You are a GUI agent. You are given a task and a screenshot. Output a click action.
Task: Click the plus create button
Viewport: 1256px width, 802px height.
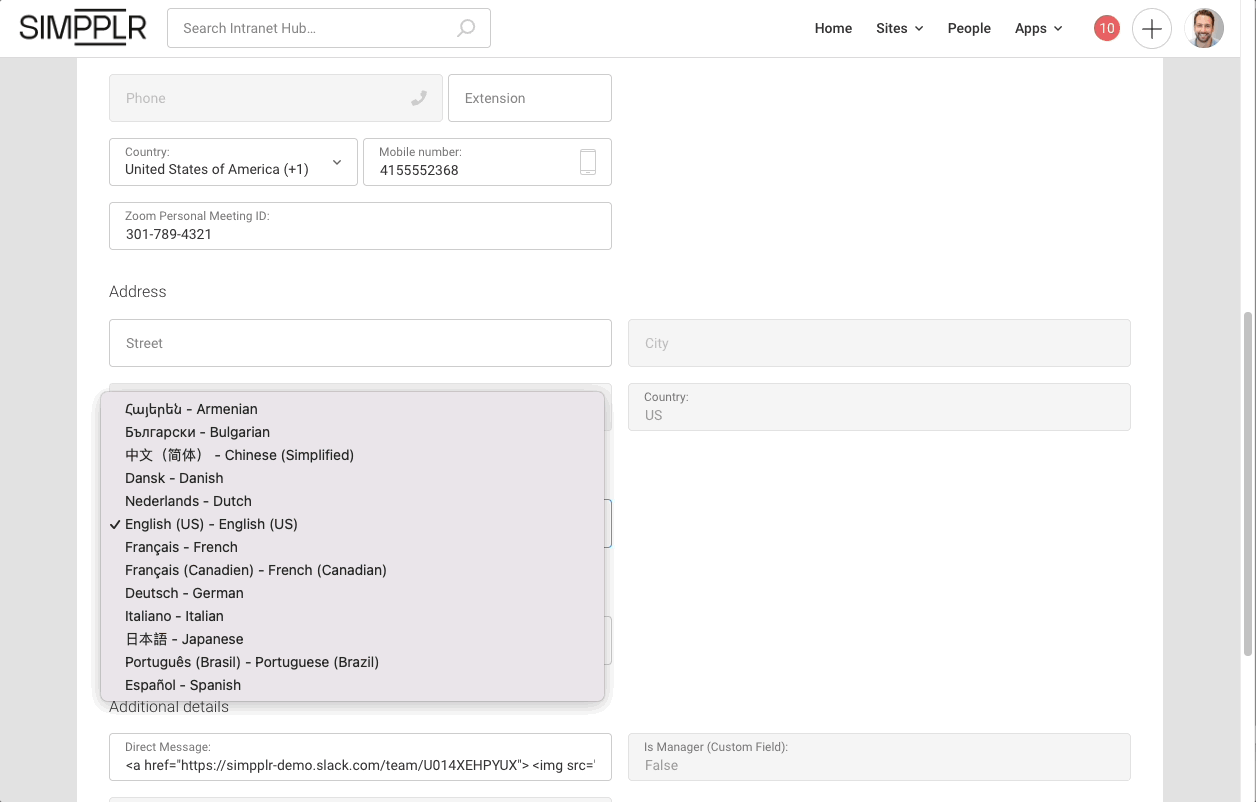click(1152, 29)
